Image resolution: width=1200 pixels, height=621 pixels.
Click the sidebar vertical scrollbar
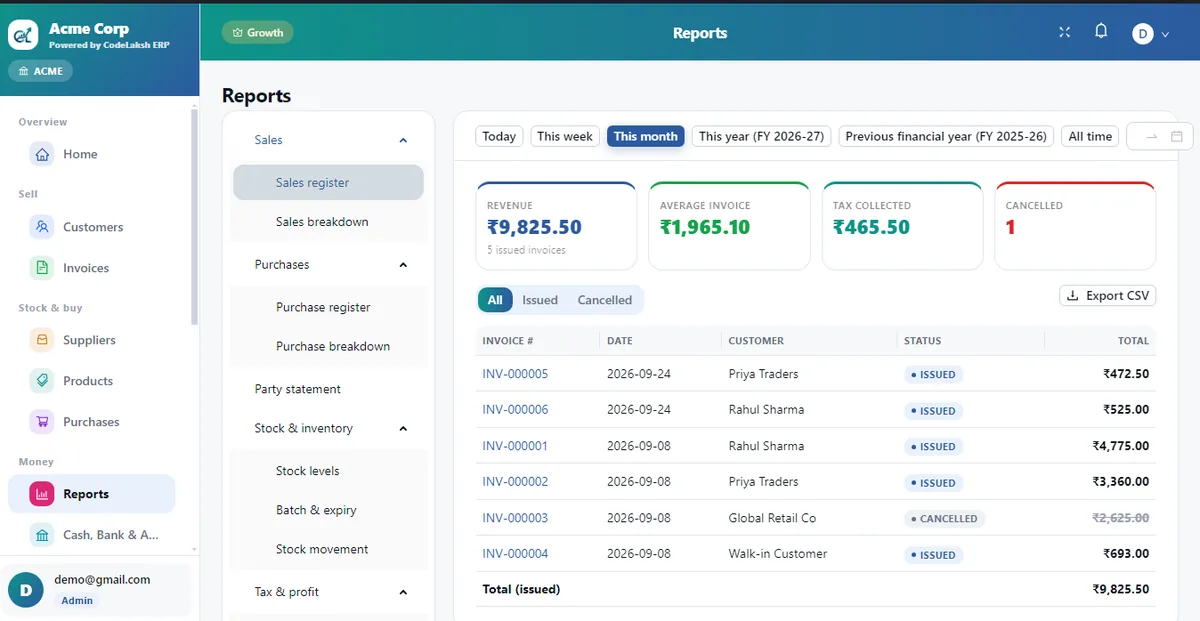click(195, 215)
